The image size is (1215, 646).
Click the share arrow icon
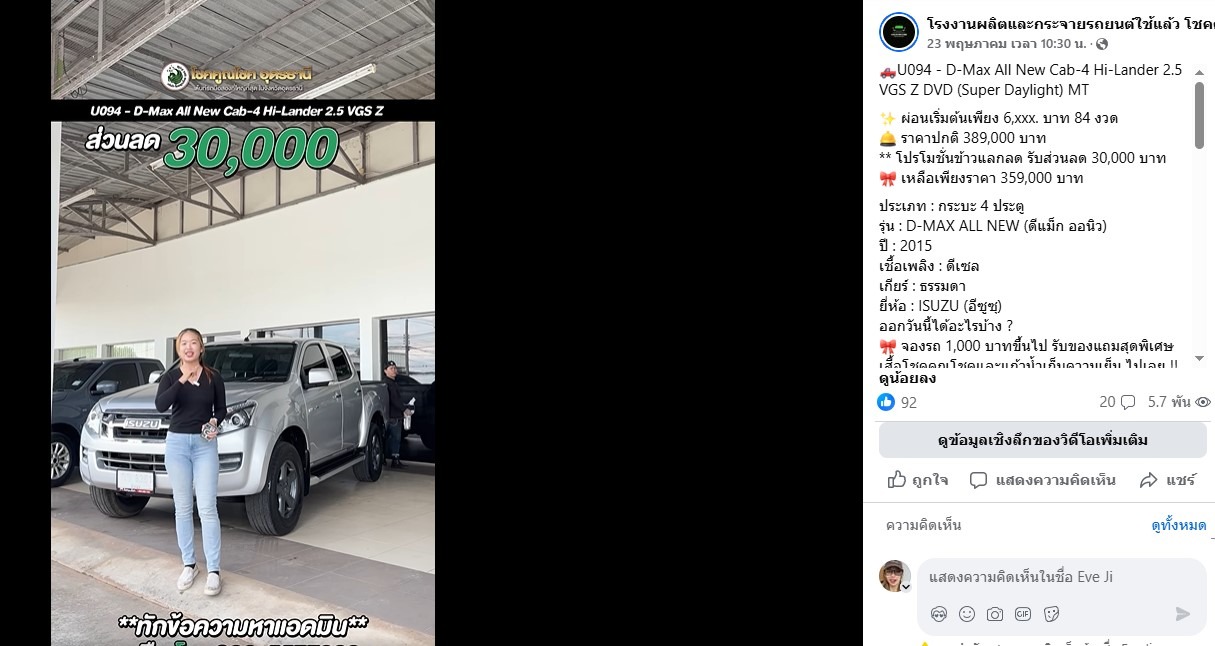click(x=1149, y=480)
